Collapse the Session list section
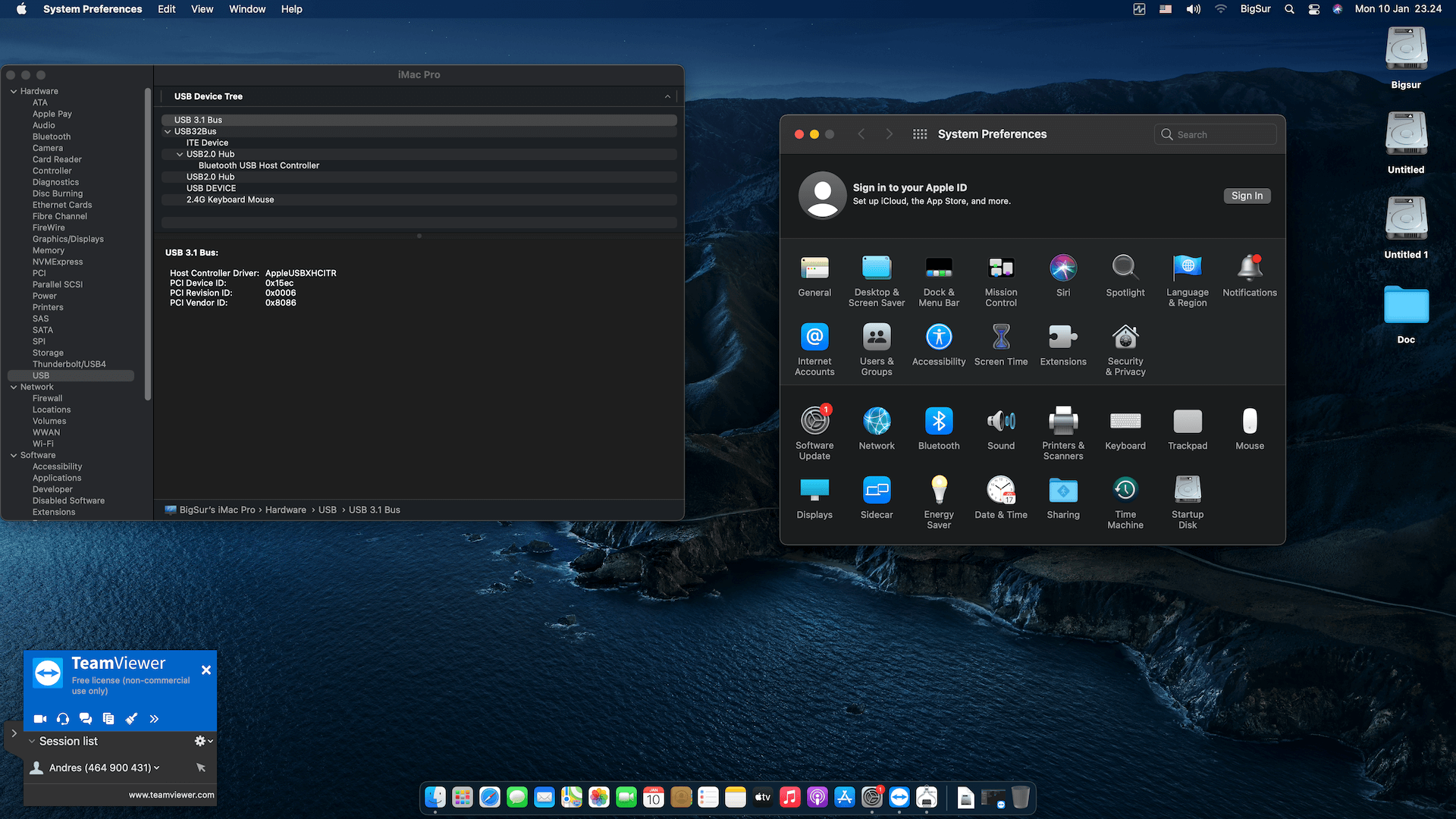Viewport: 1456px width, 819px height. [x=32, y=741]
